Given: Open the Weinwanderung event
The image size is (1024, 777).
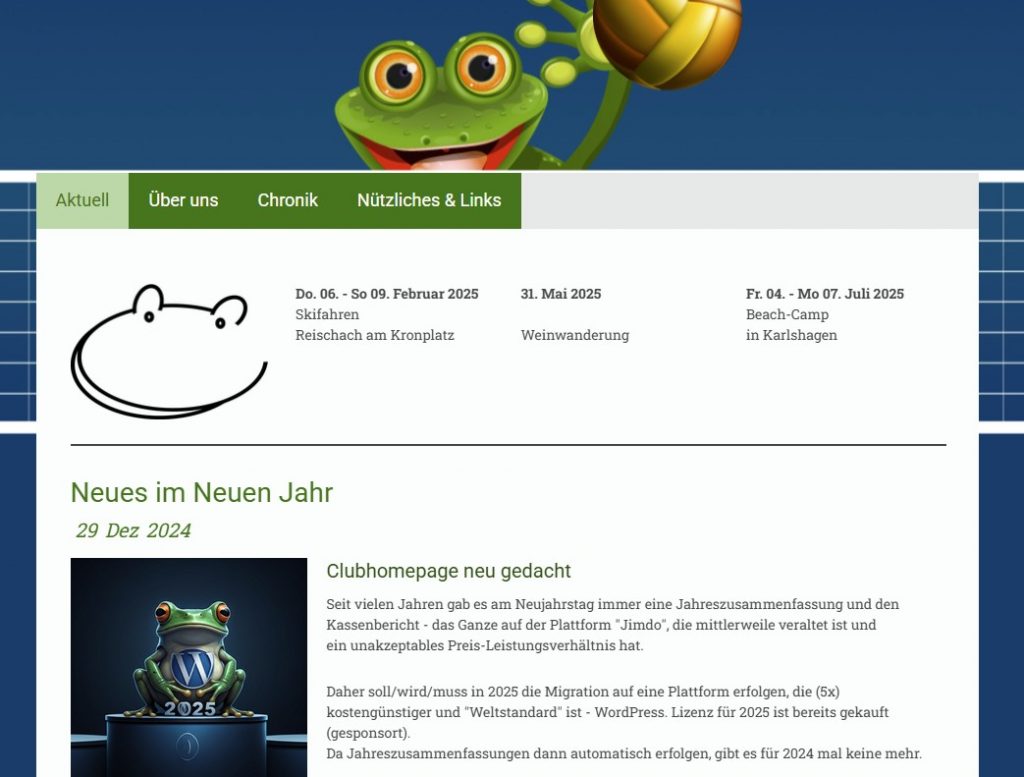Looking at the screenshot, I should [574, 335].
